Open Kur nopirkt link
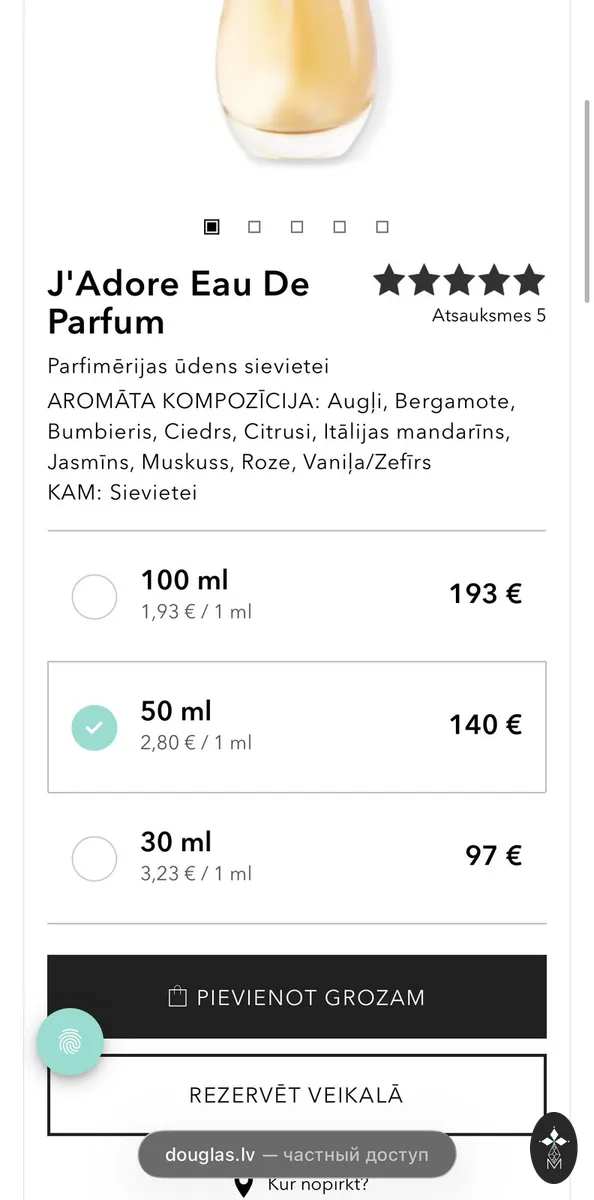This screenshot has width=594, height=1200. point(318,1186)
